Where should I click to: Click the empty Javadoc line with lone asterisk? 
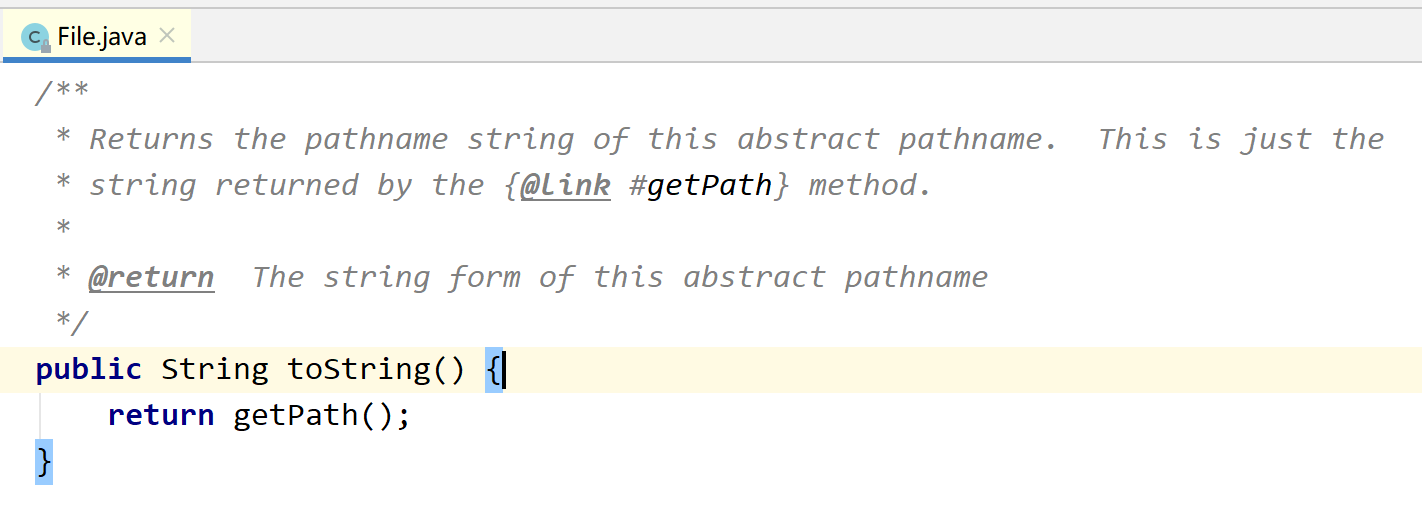click(x=63, y=231)
